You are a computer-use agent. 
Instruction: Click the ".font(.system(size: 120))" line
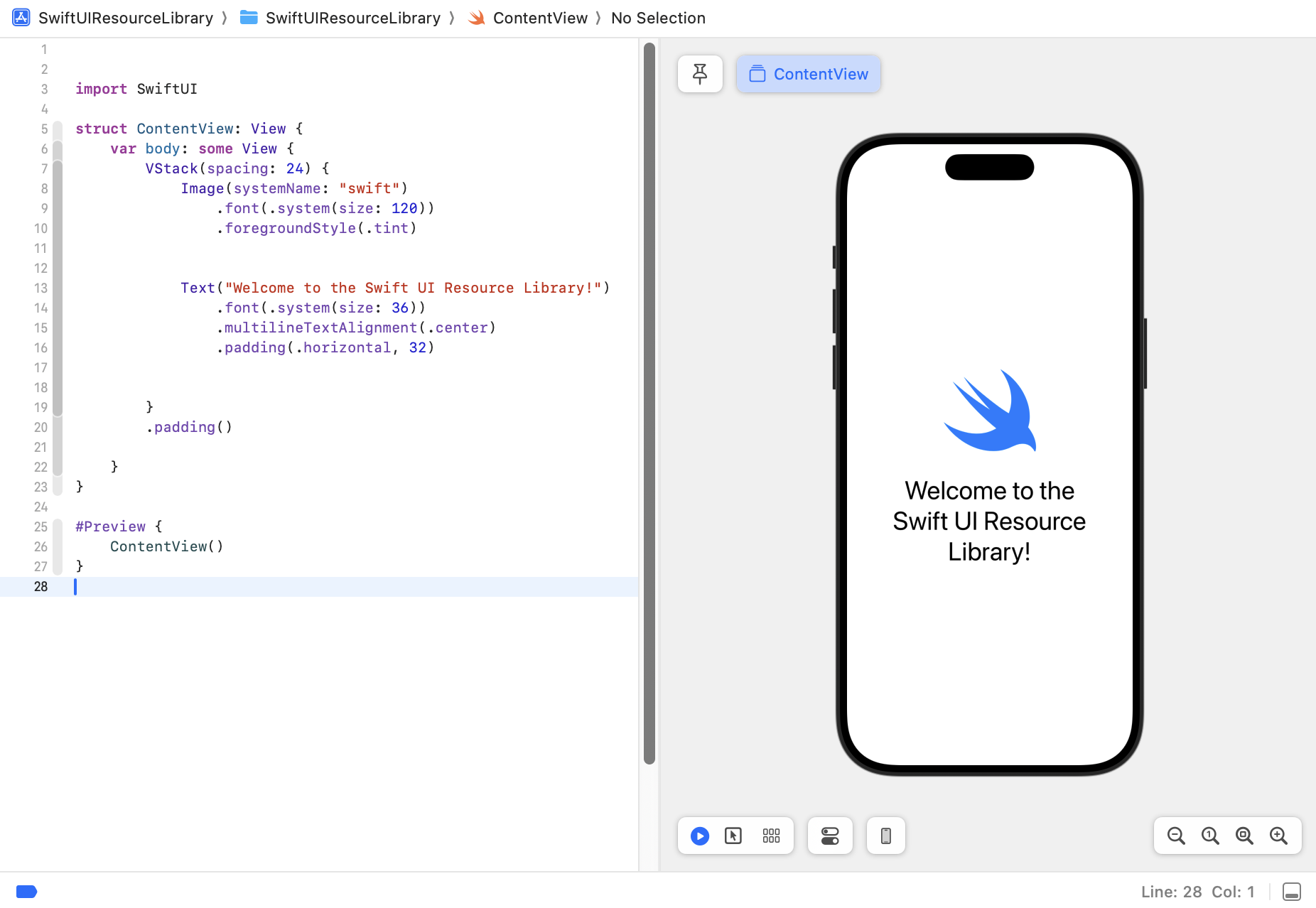coord(325,208)
